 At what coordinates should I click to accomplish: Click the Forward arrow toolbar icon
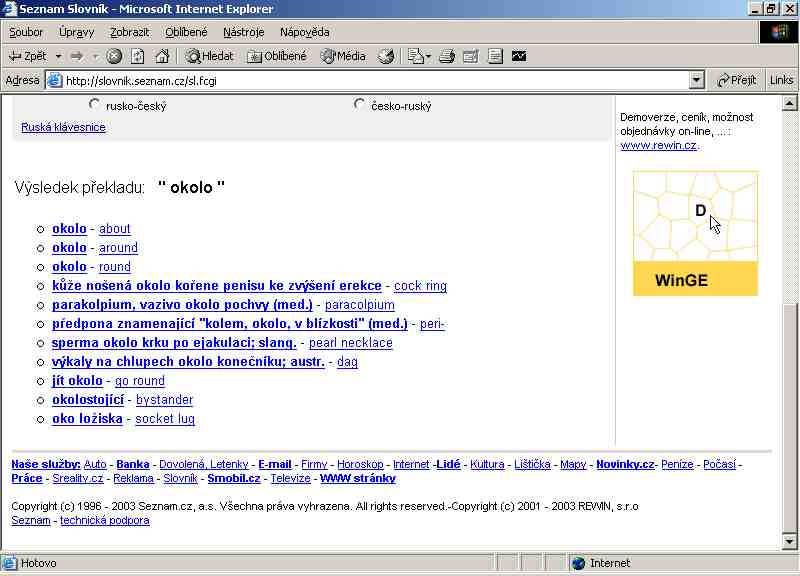click(x=77, y=56)
